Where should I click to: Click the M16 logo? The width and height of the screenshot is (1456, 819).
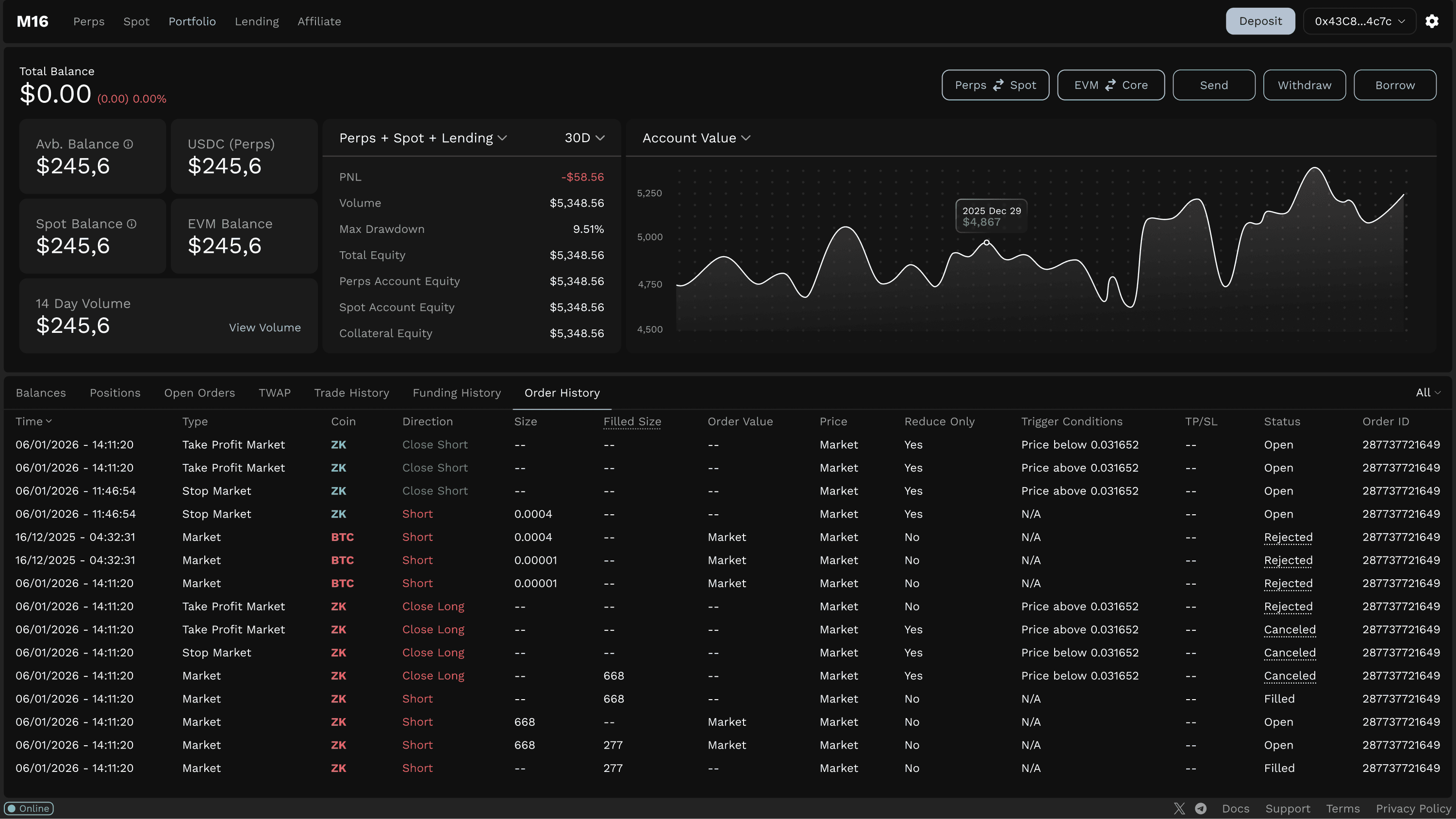33,21
